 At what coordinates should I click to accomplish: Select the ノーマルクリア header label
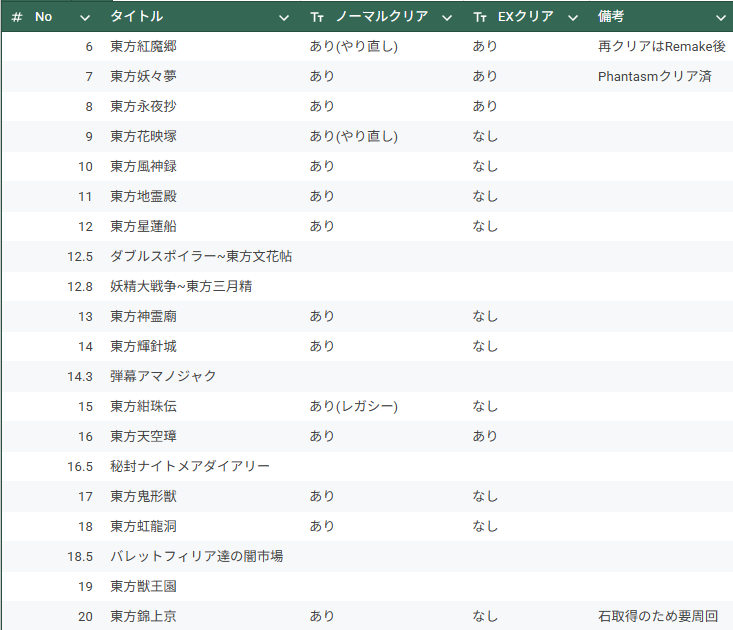tap(382, 16)
